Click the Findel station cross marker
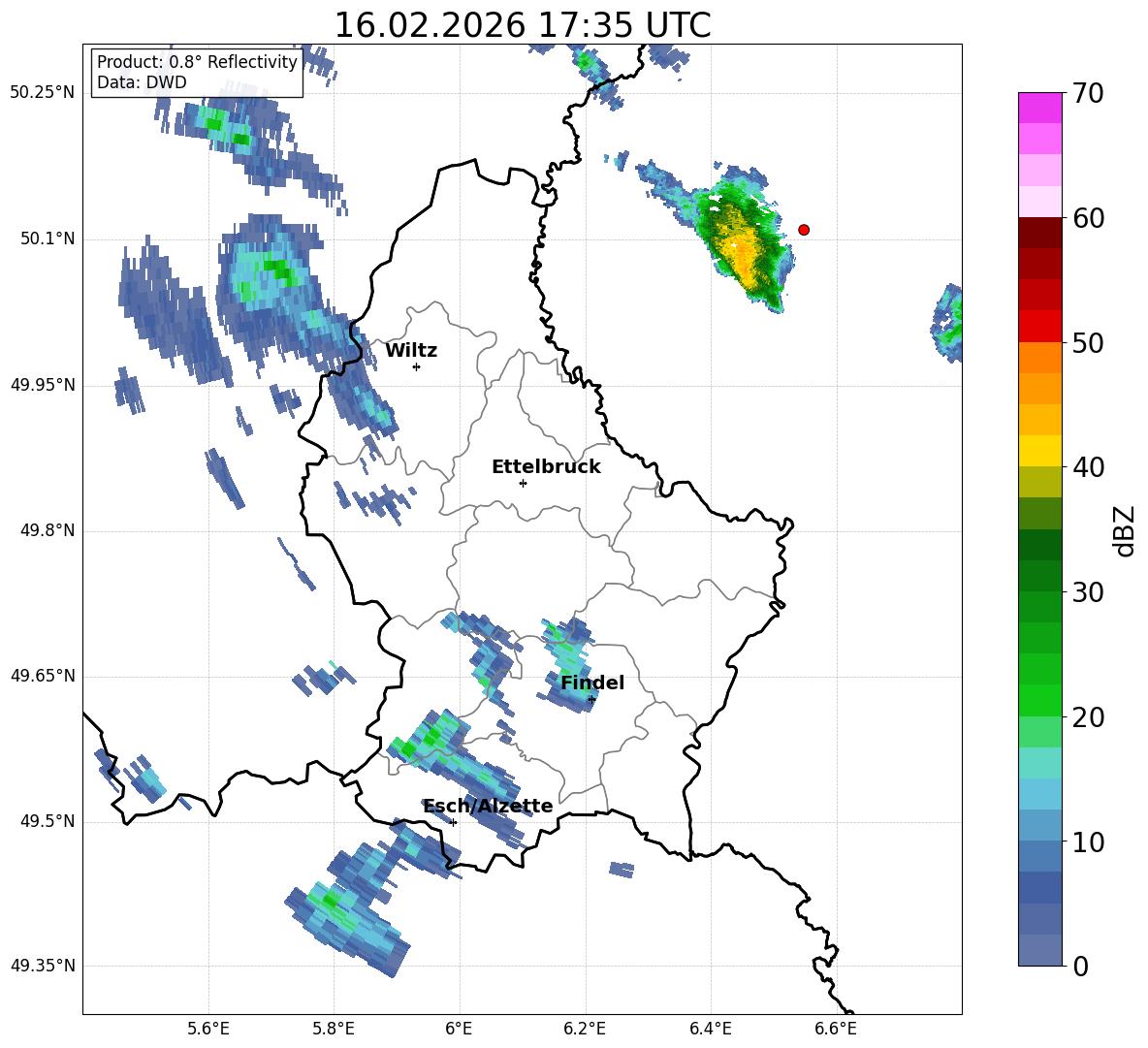The width and height of the screenshot is (1148, 1048). [591, 700]
